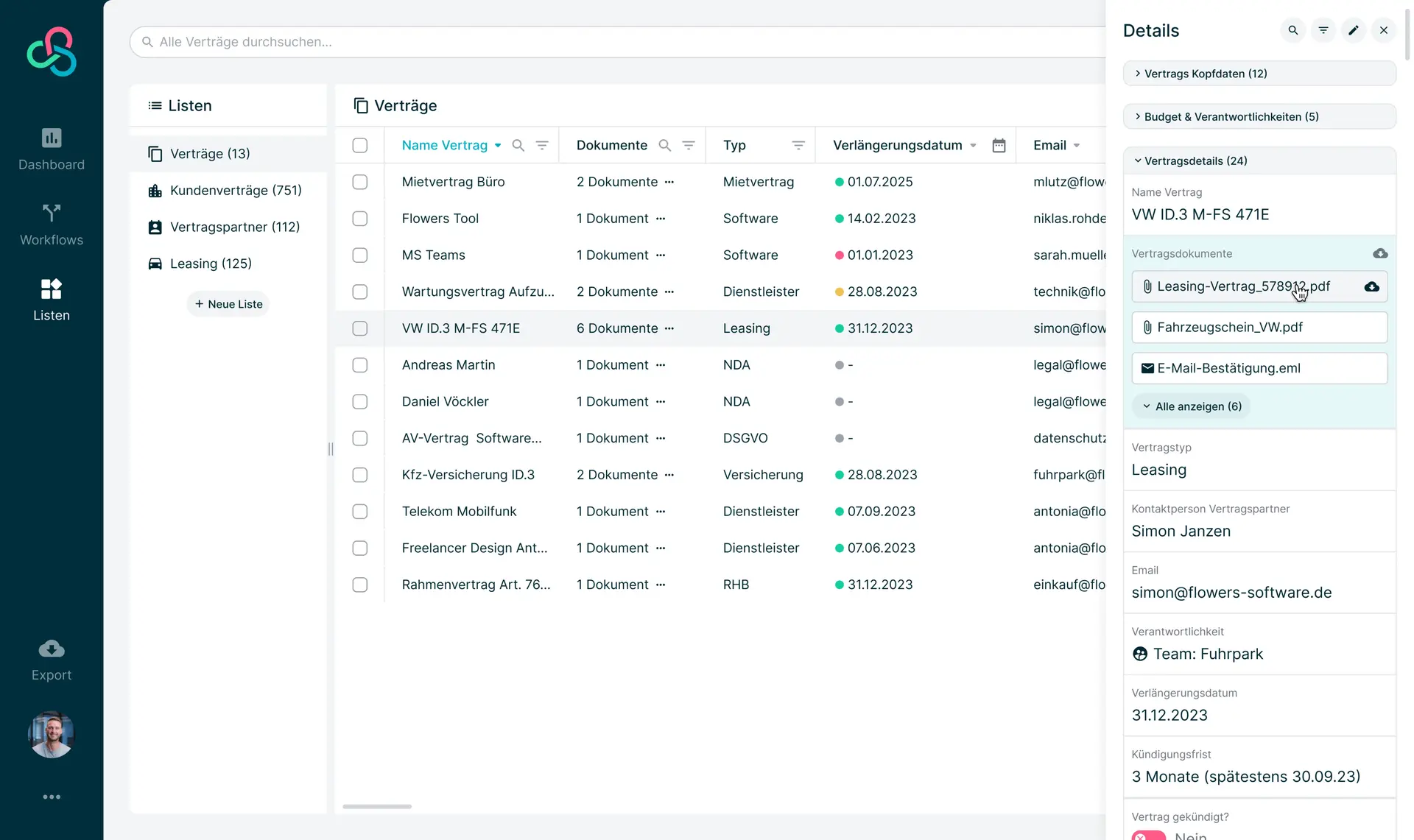
Task: Open the Telekom Mobilfunk contract row
Action: [720, 512]
